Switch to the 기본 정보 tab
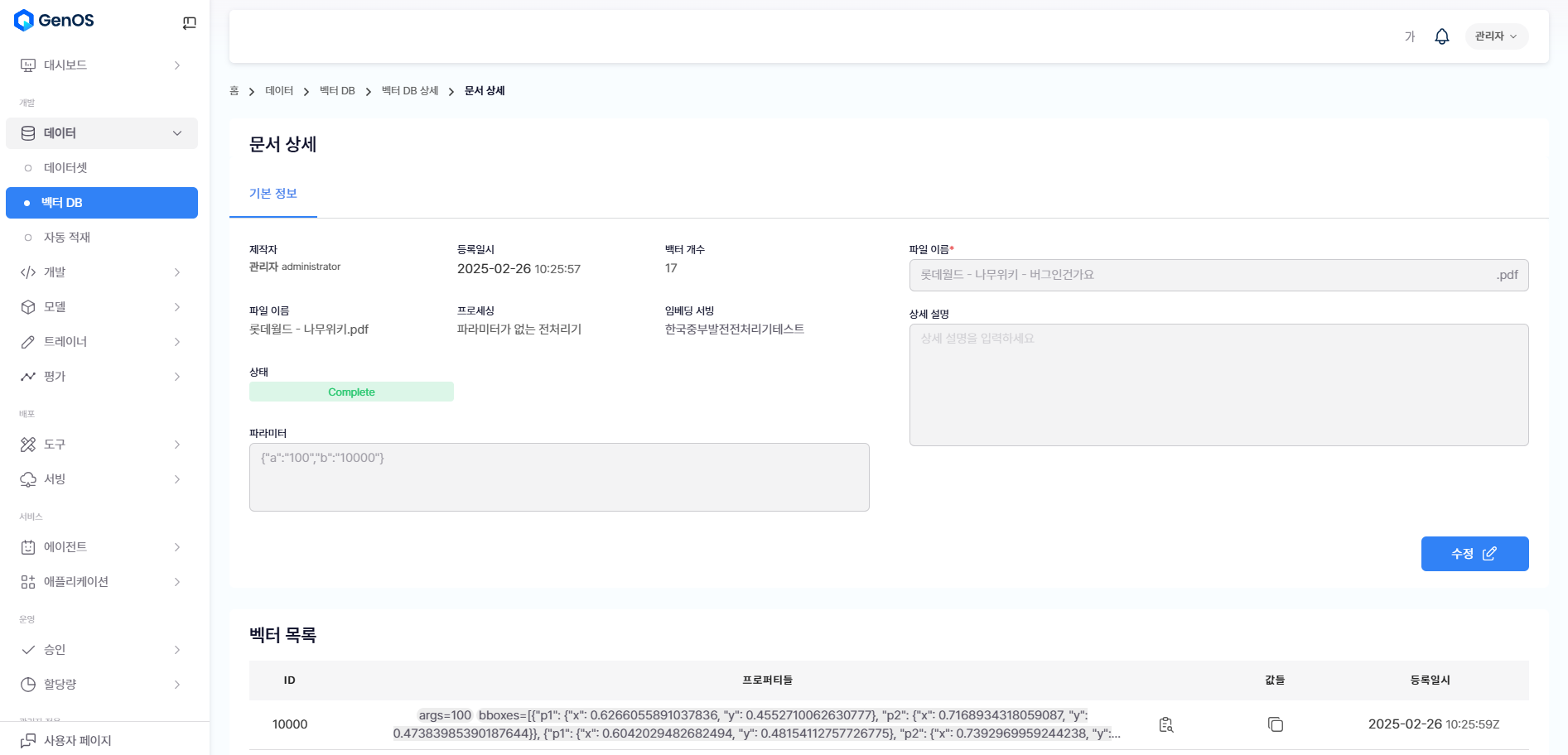 click(x=273, y=194)
